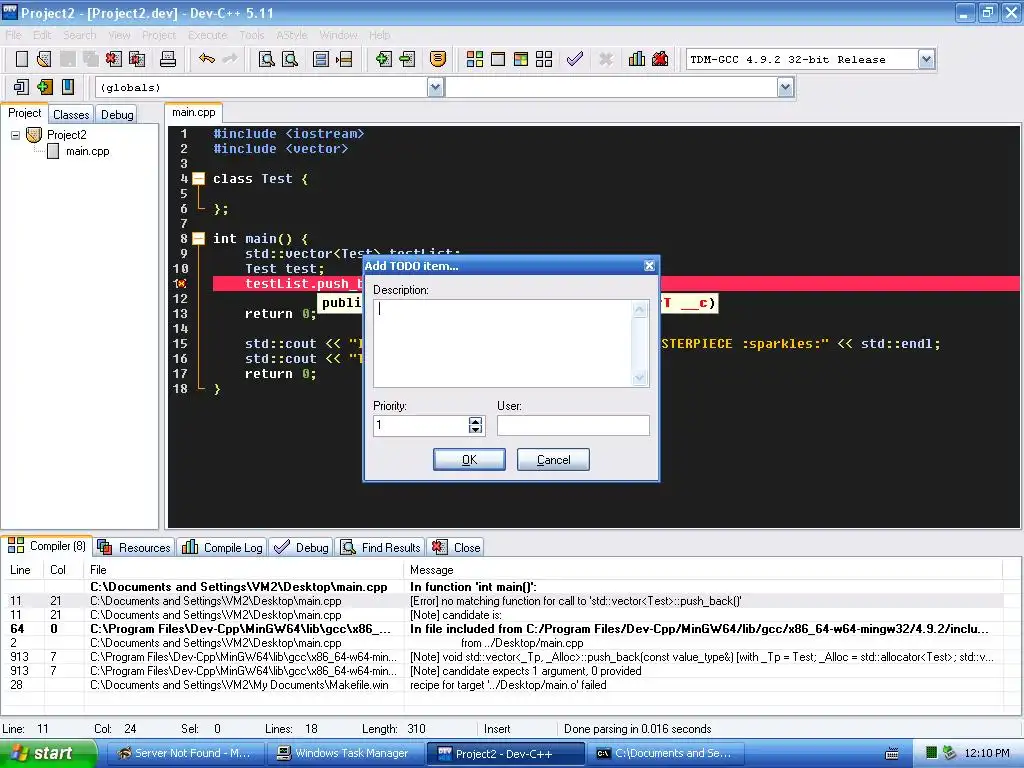Open the Tools menu
Image resolution: width=1024 pixels, height=768 pixels.
251,35
